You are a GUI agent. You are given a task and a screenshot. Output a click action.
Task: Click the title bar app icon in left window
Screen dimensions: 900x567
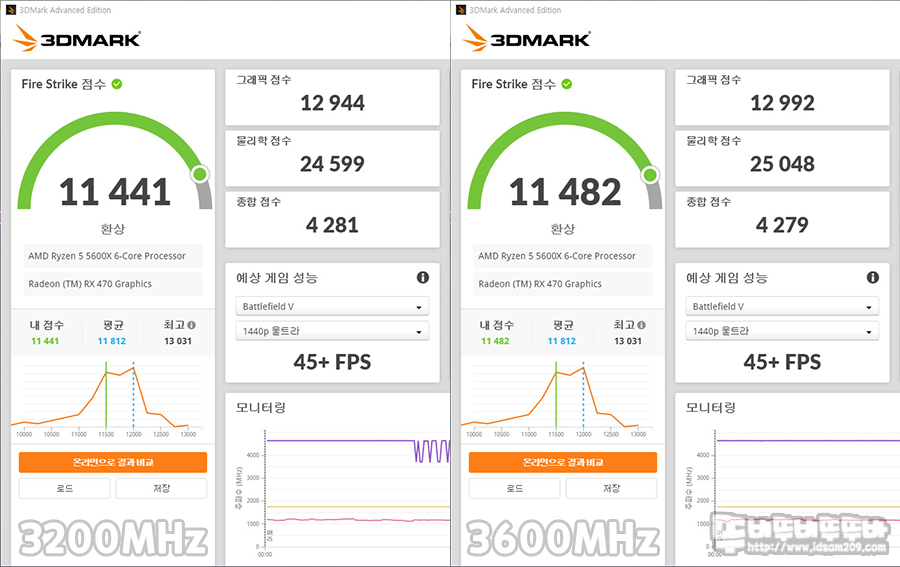click(x=10, y=10)
